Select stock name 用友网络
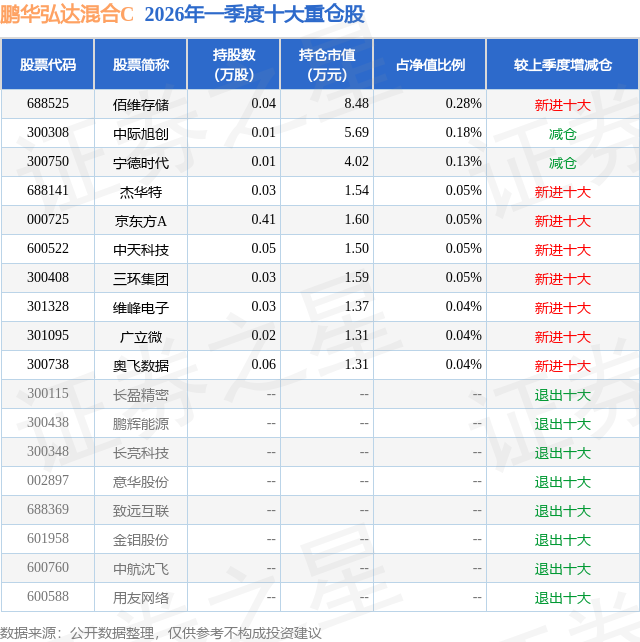The image size is (640, 642). coord(141,599)
